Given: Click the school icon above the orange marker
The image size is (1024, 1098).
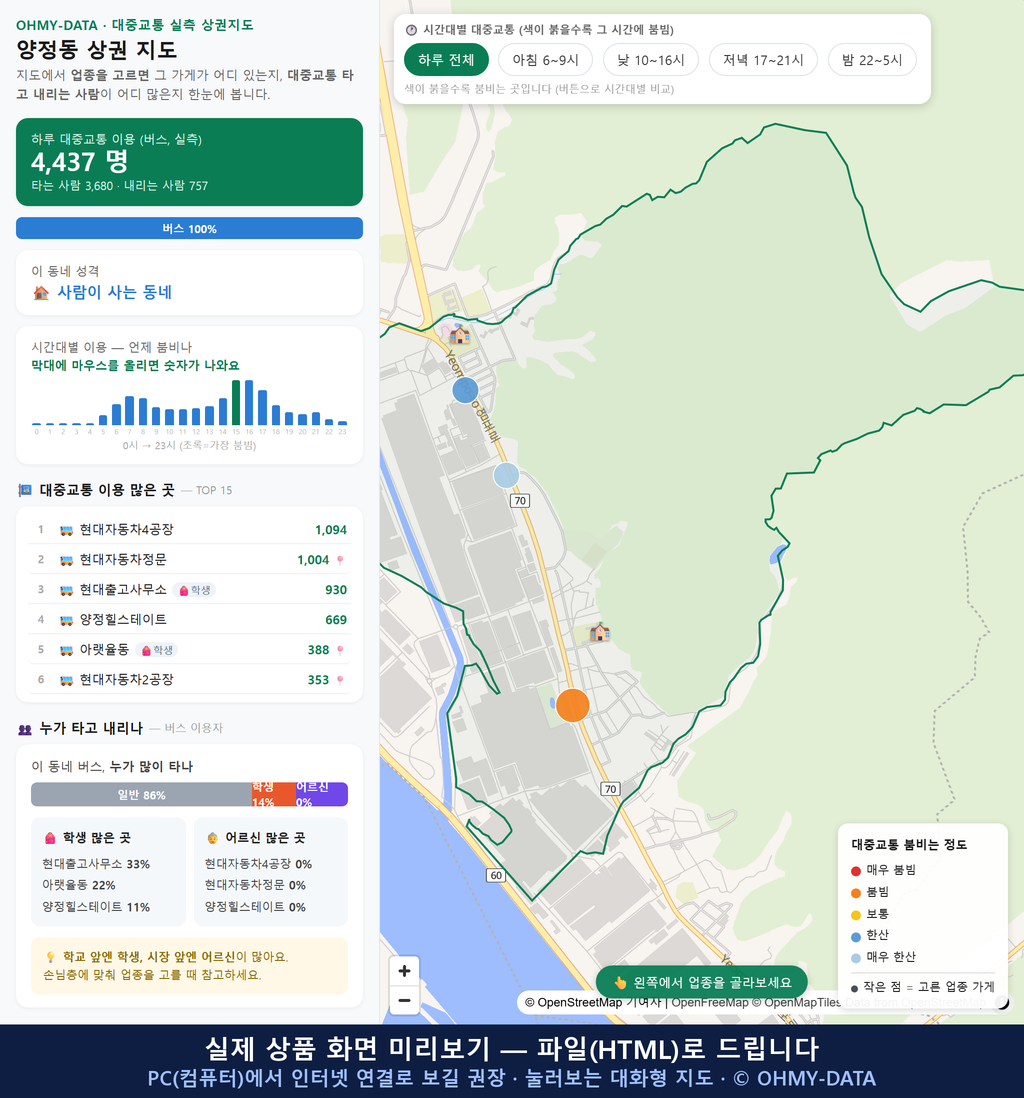Looking at the screenshot, I should [599, 632].
